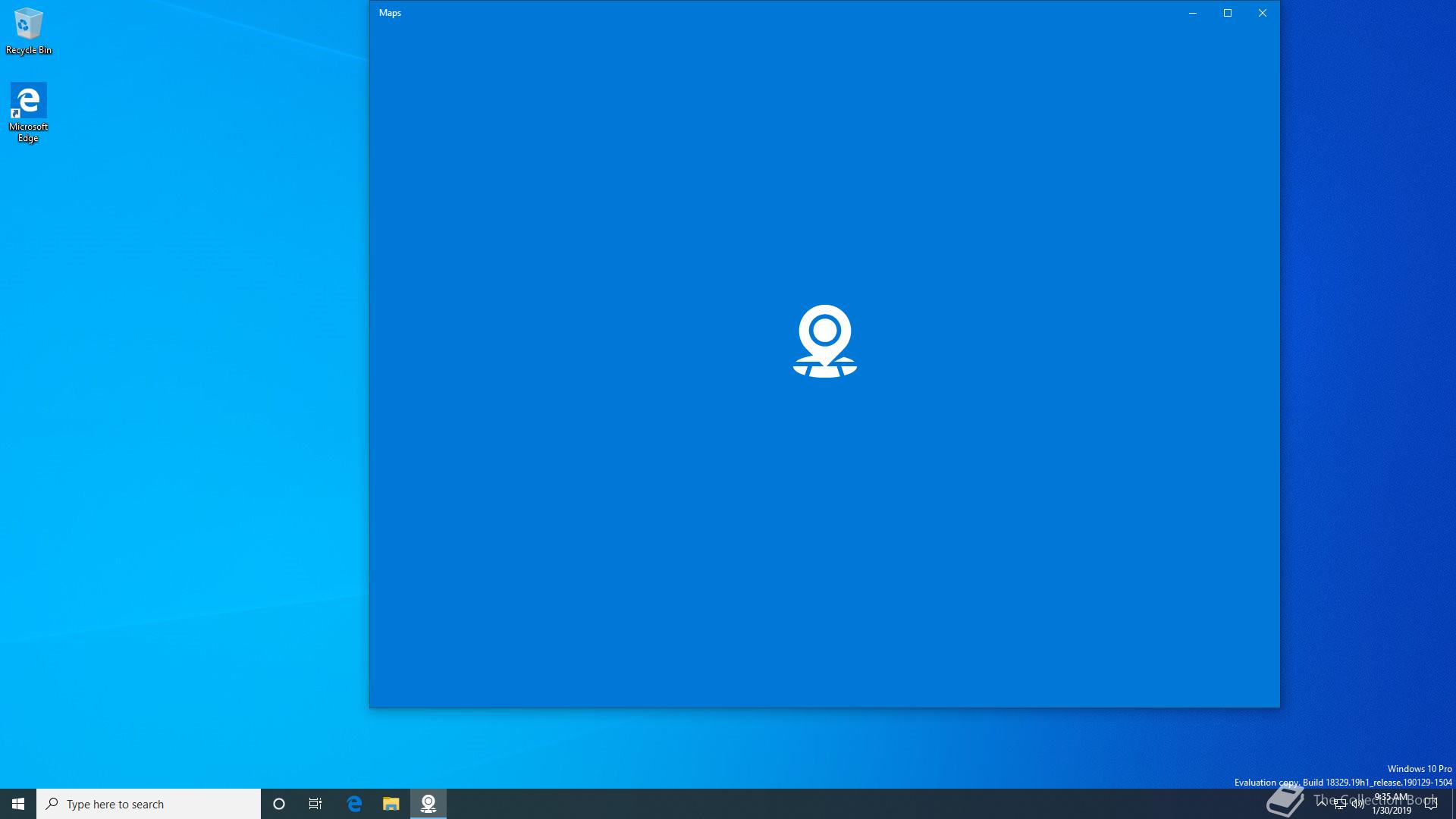Open the network status tray icon
Screen dimensions: 1456x819
pyautogui.click(x=1340, y=804)
